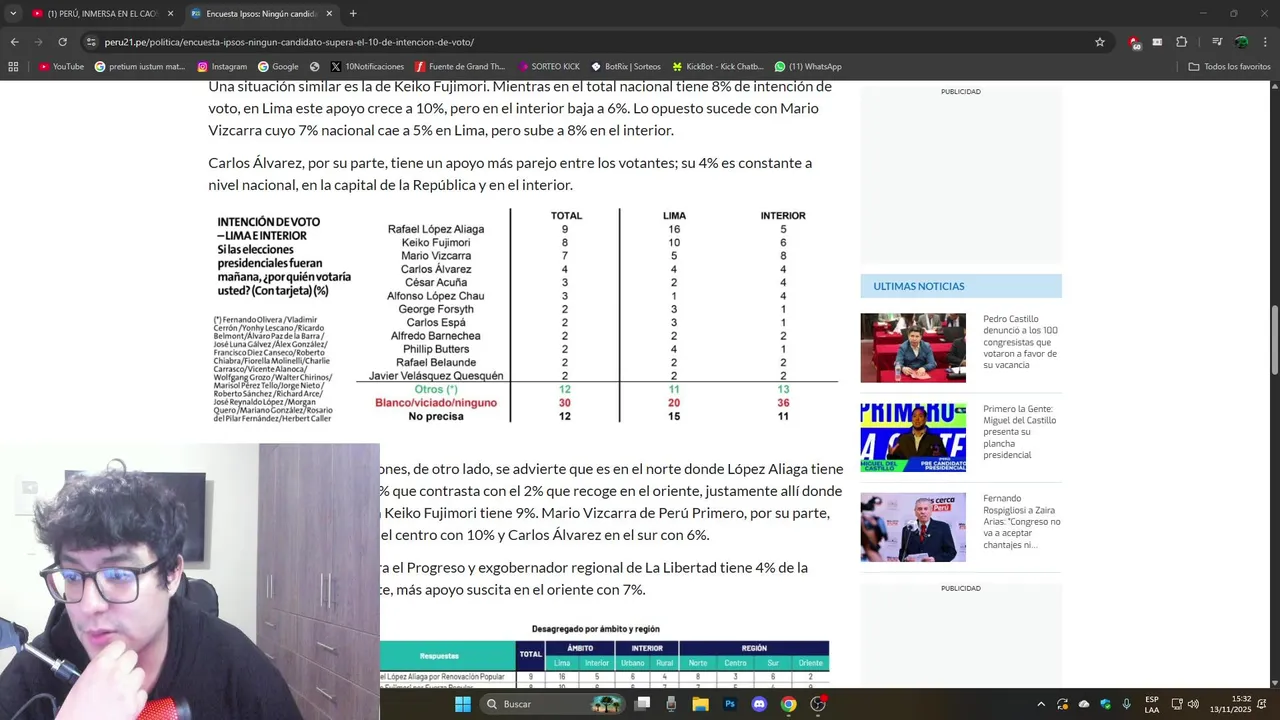Go back to the previous page
Image resolution: width=1280 pixels, height=720 pixels.
click(x=14, y=42)
